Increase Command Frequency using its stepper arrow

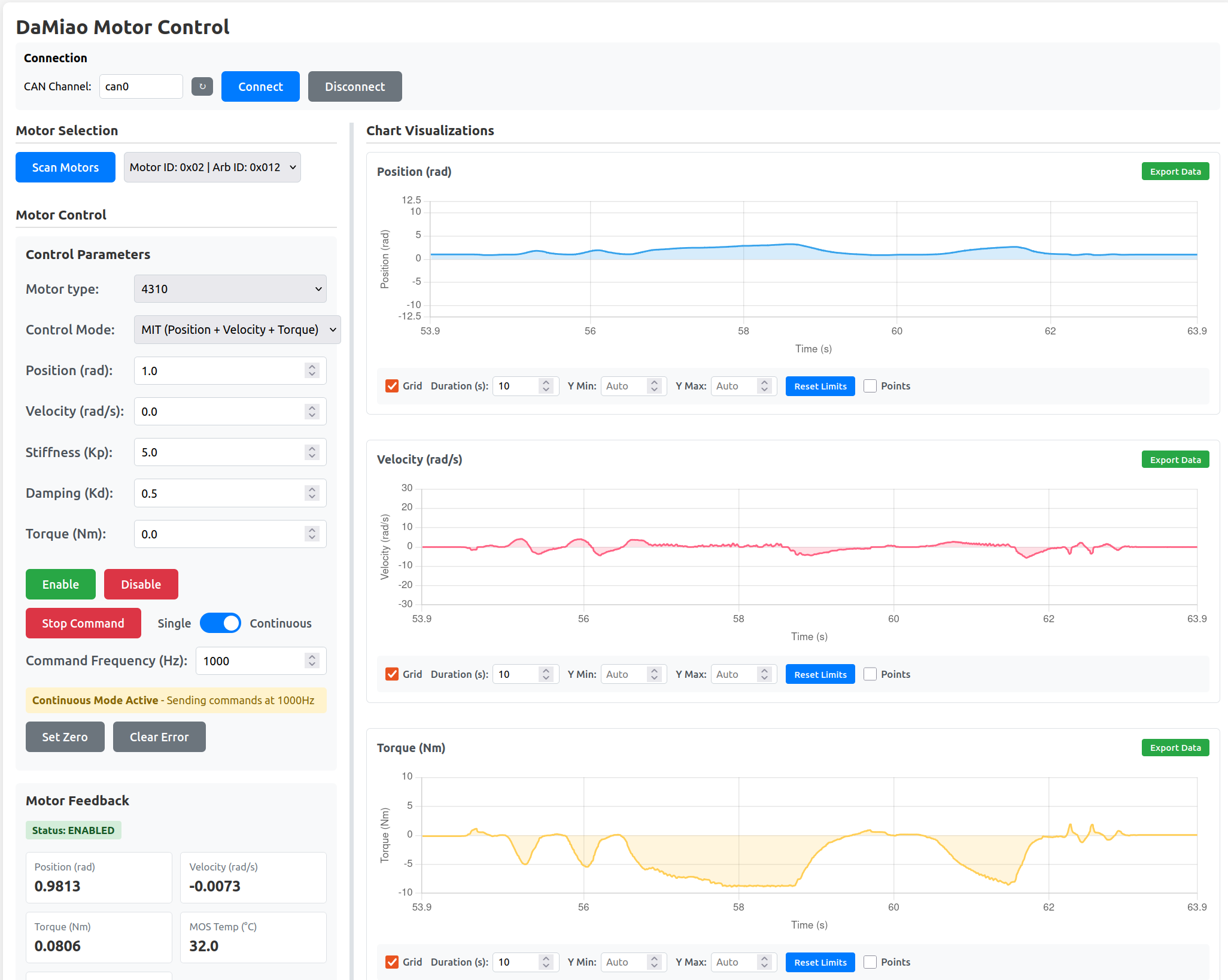[312, 657]
